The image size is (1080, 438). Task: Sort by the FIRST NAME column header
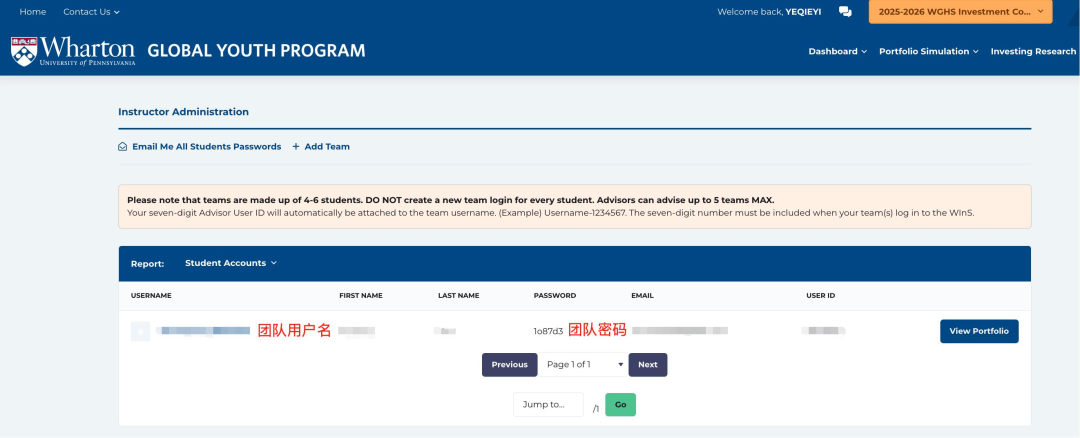point(361,295)
